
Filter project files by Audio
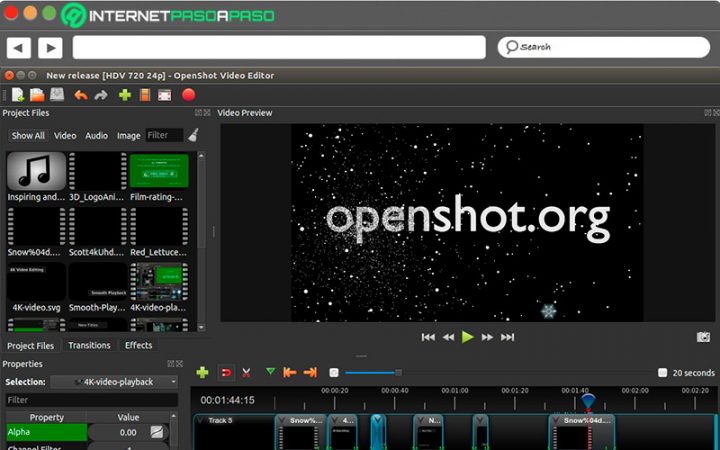click(96, 135)
